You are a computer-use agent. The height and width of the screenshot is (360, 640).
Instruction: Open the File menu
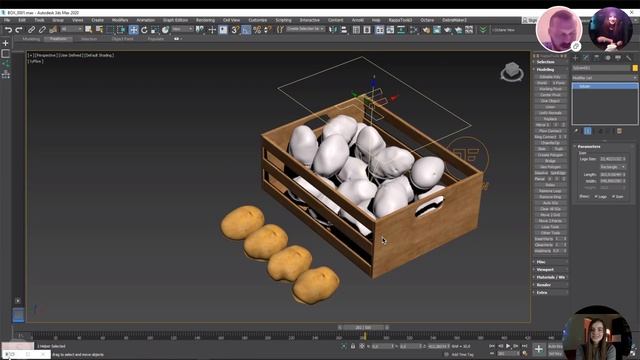7,20
